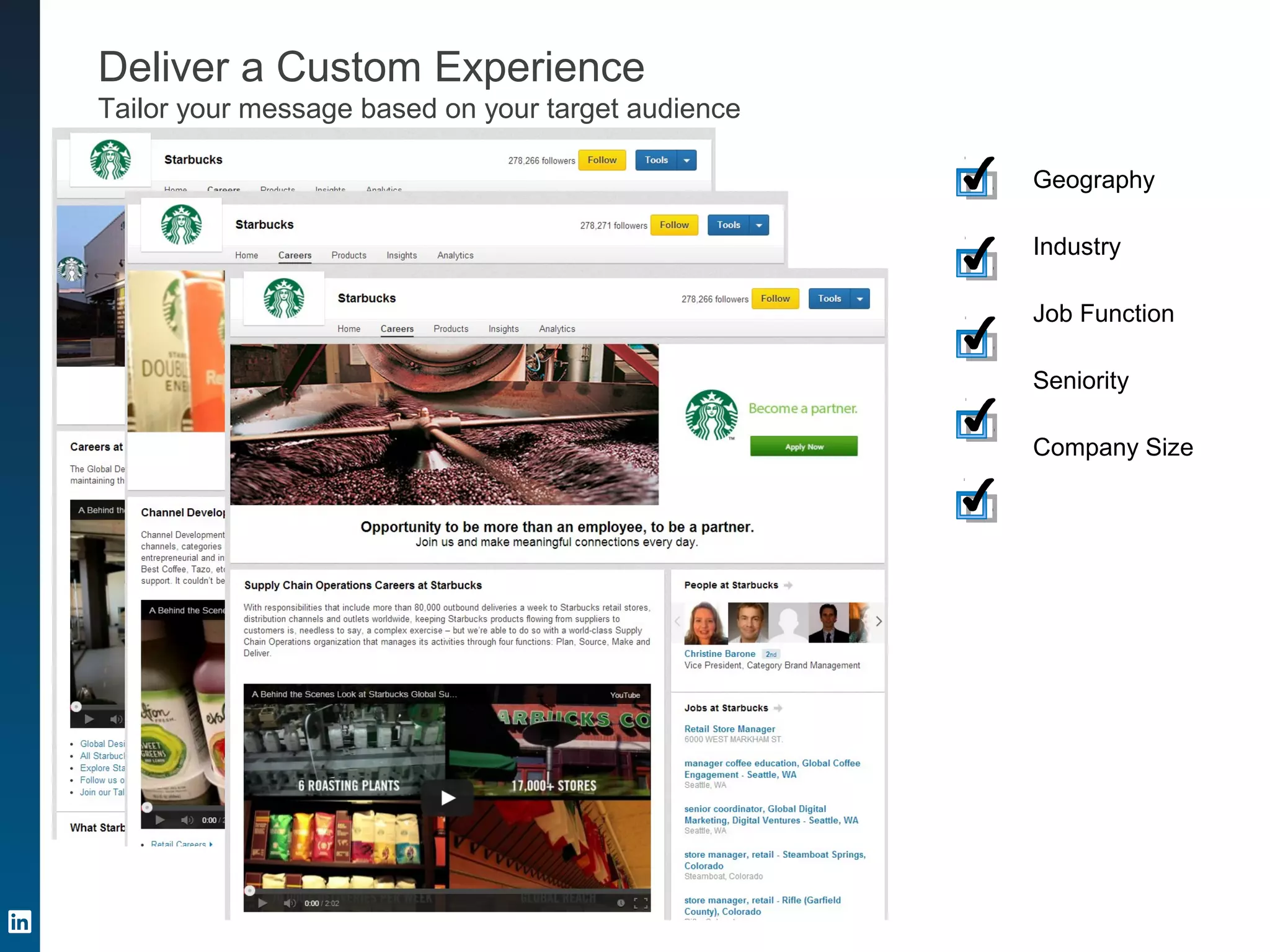Screen dimensions: 1270x952
Task: Open the Products tab on front page
Action: pos(451,329)
